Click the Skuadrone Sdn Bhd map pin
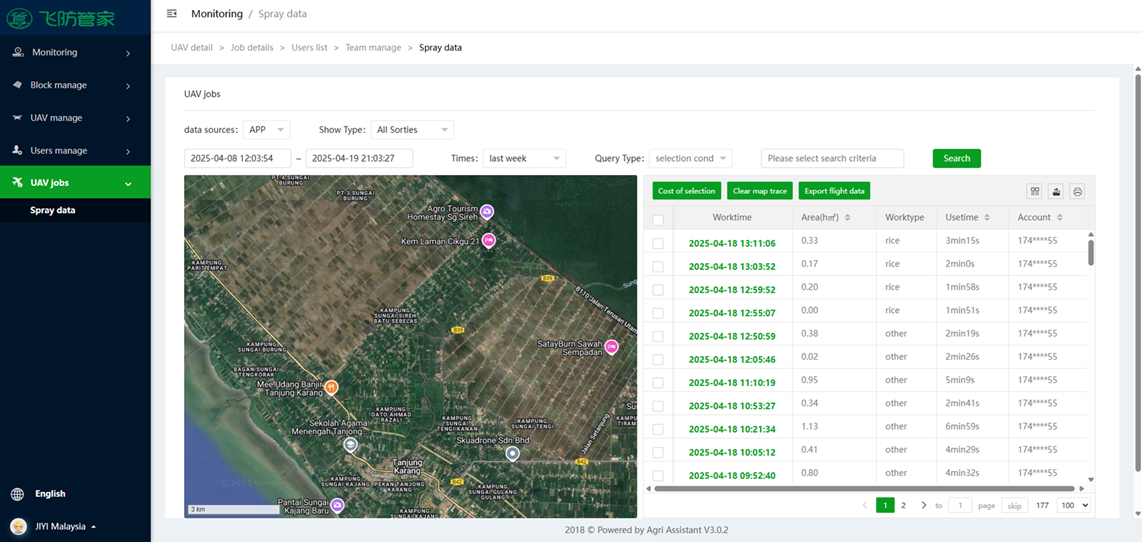This screenshot has height=542, width=1142. (x=513, y=453)
